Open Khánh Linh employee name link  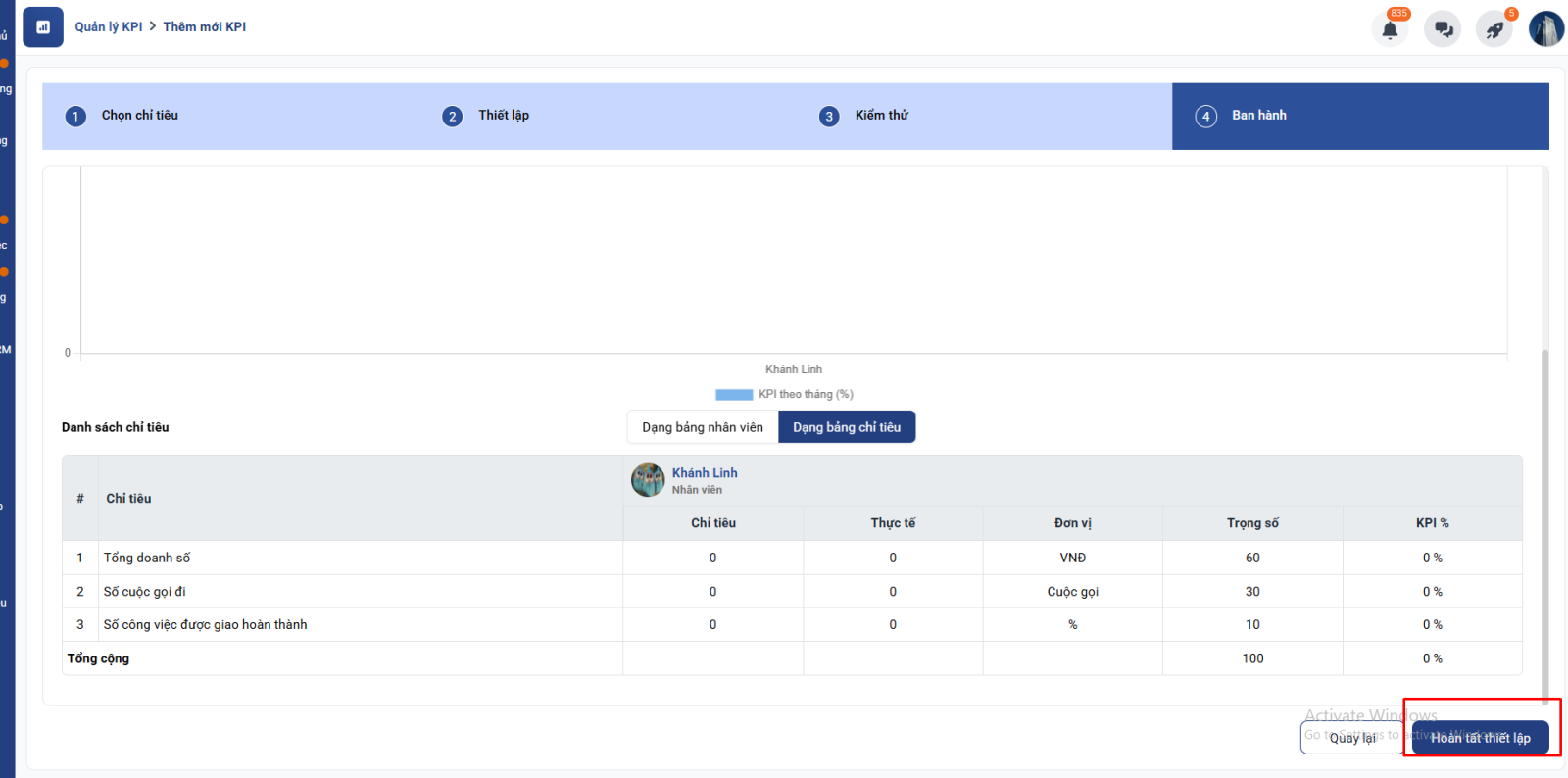point(705,473)
